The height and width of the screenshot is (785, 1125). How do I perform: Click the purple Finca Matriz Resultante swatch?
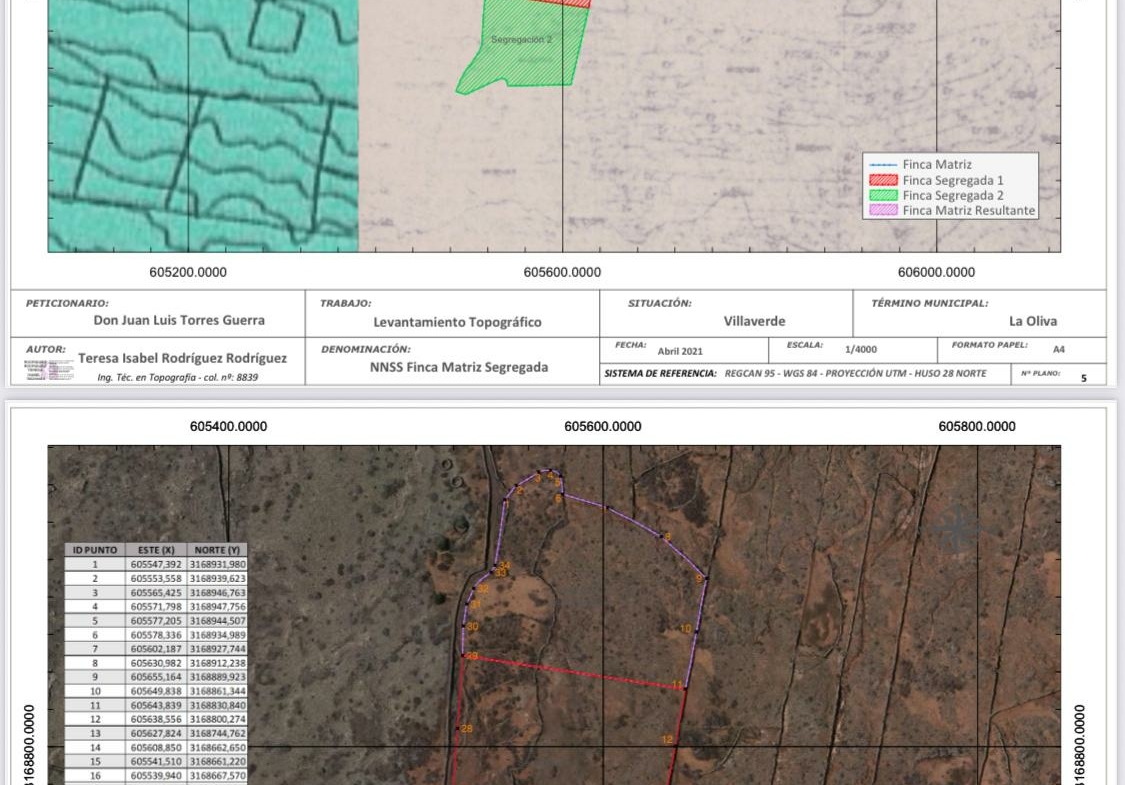click(x=883, y=211)
